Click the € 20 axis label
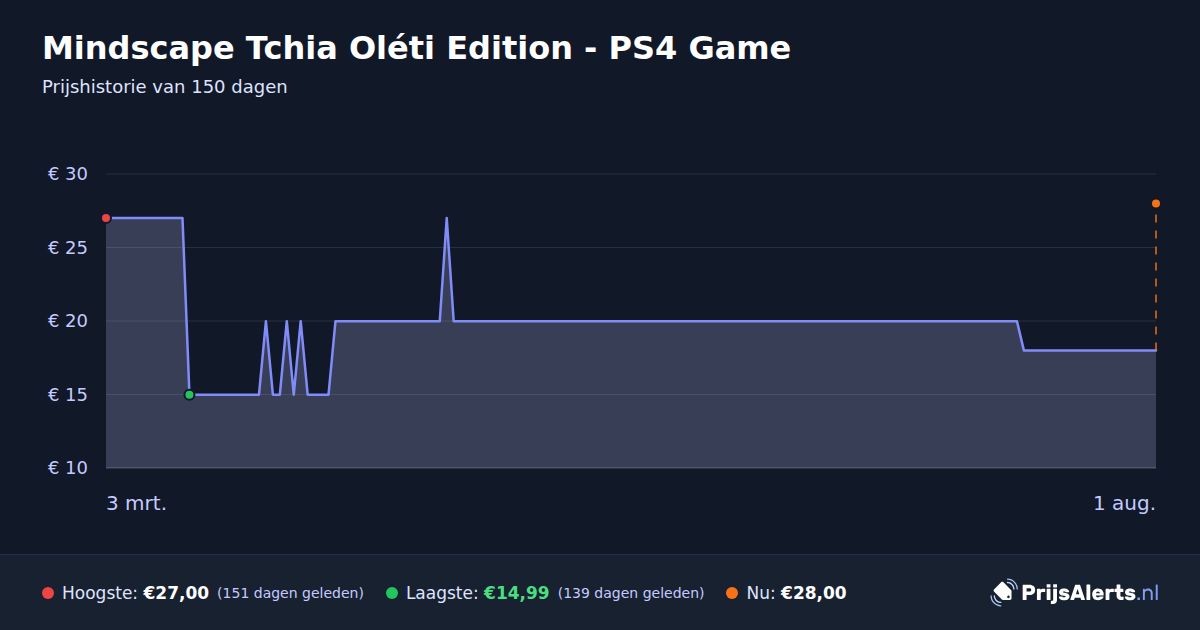 [68, 321]
